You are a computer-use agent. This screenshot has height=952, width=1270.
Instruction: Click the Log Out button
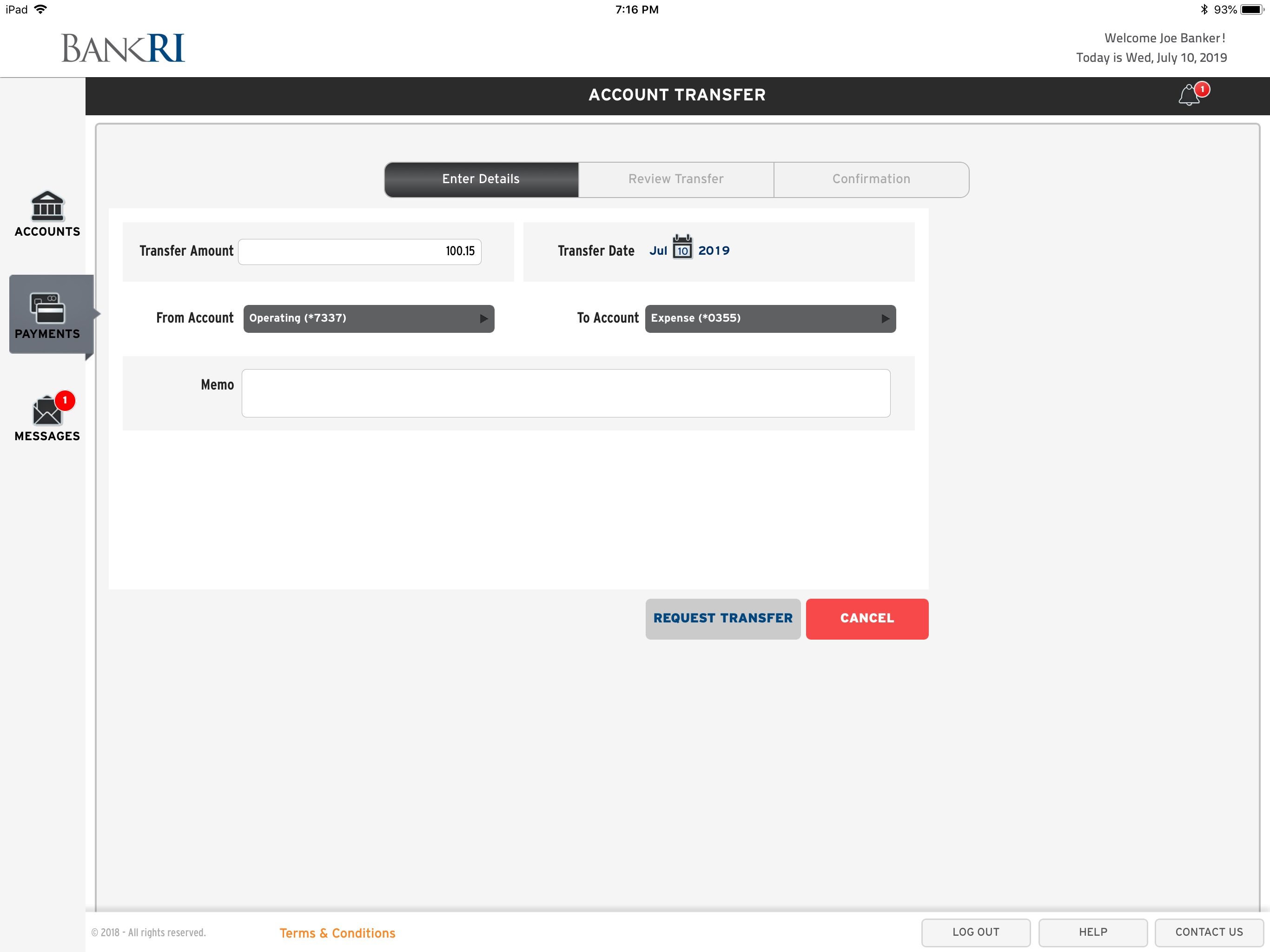tap(975, 932)
